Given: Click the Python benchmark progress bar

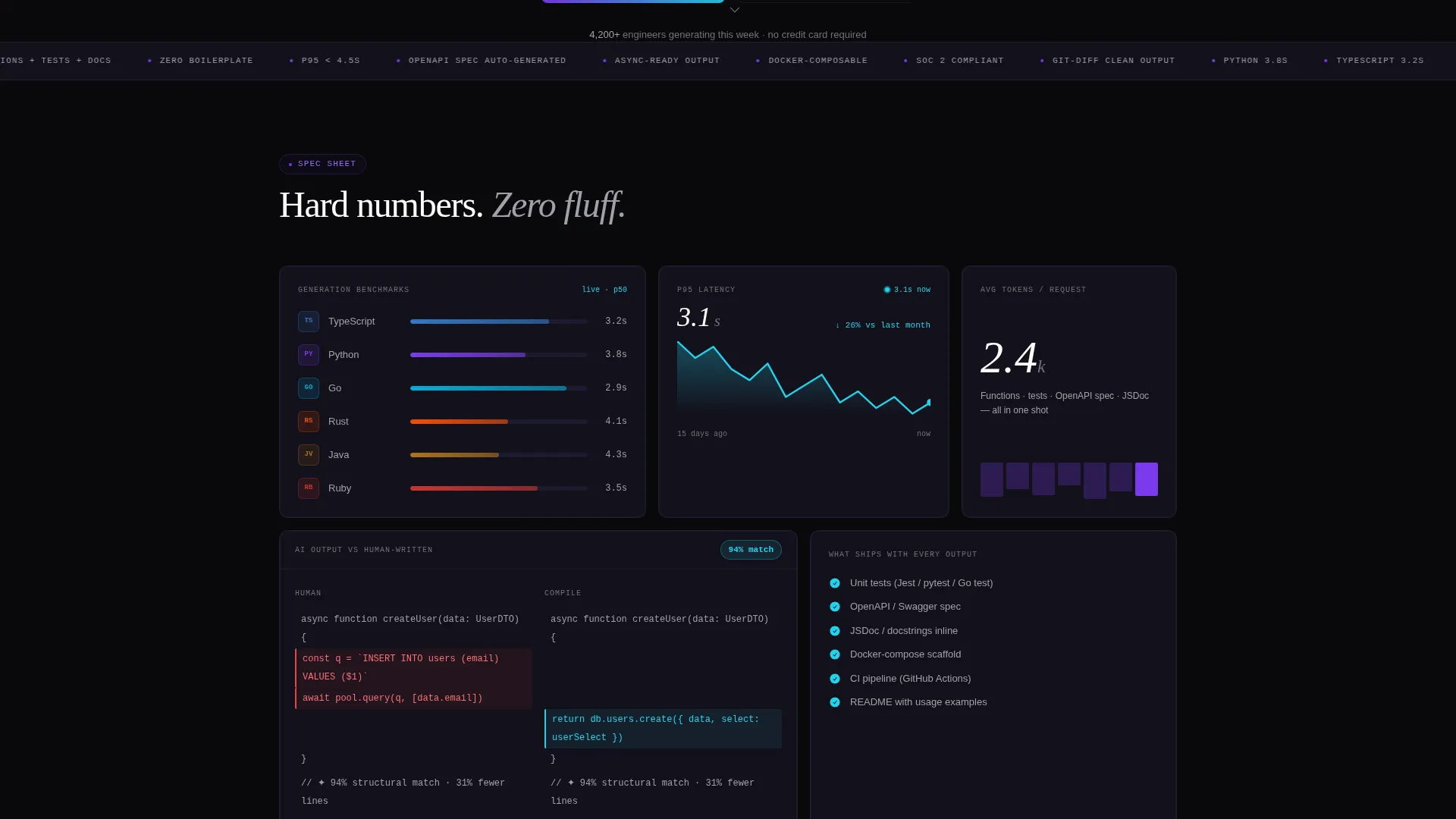Looking at the screenshot, I should 499,355.
